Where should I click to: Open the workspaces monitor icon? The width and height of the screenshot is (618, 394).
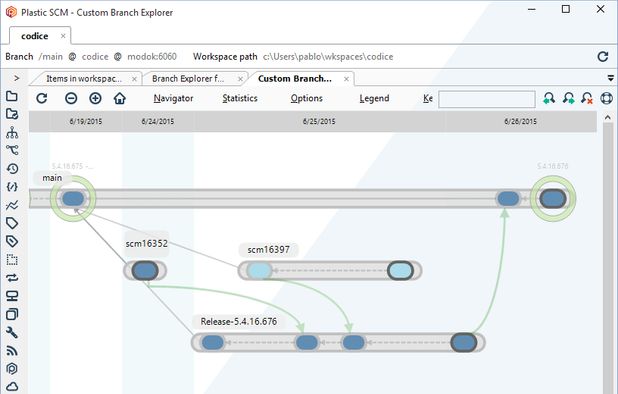point(12,296)
